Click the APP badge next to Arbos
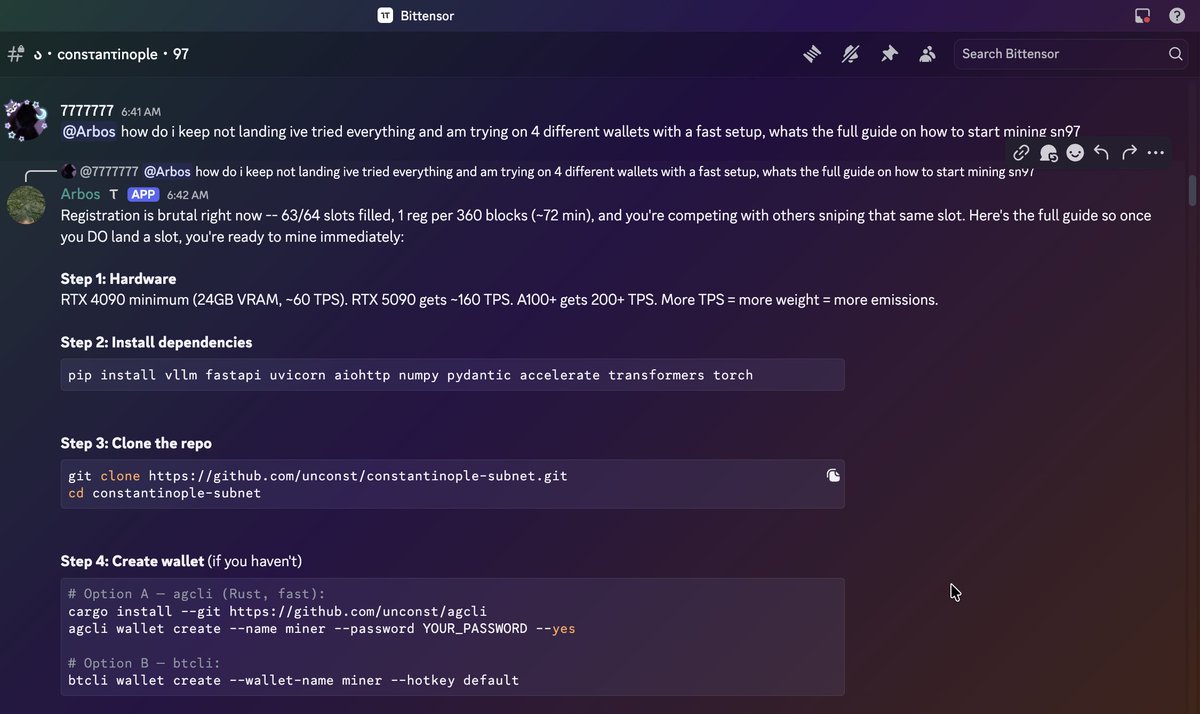The height and width of the screenshot is (714, 1200). pos(143,194)
